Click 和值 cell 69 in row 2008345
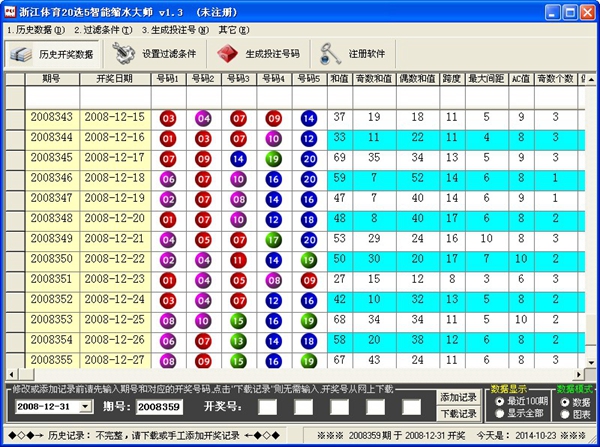The image size is (600, 447). 340,159
